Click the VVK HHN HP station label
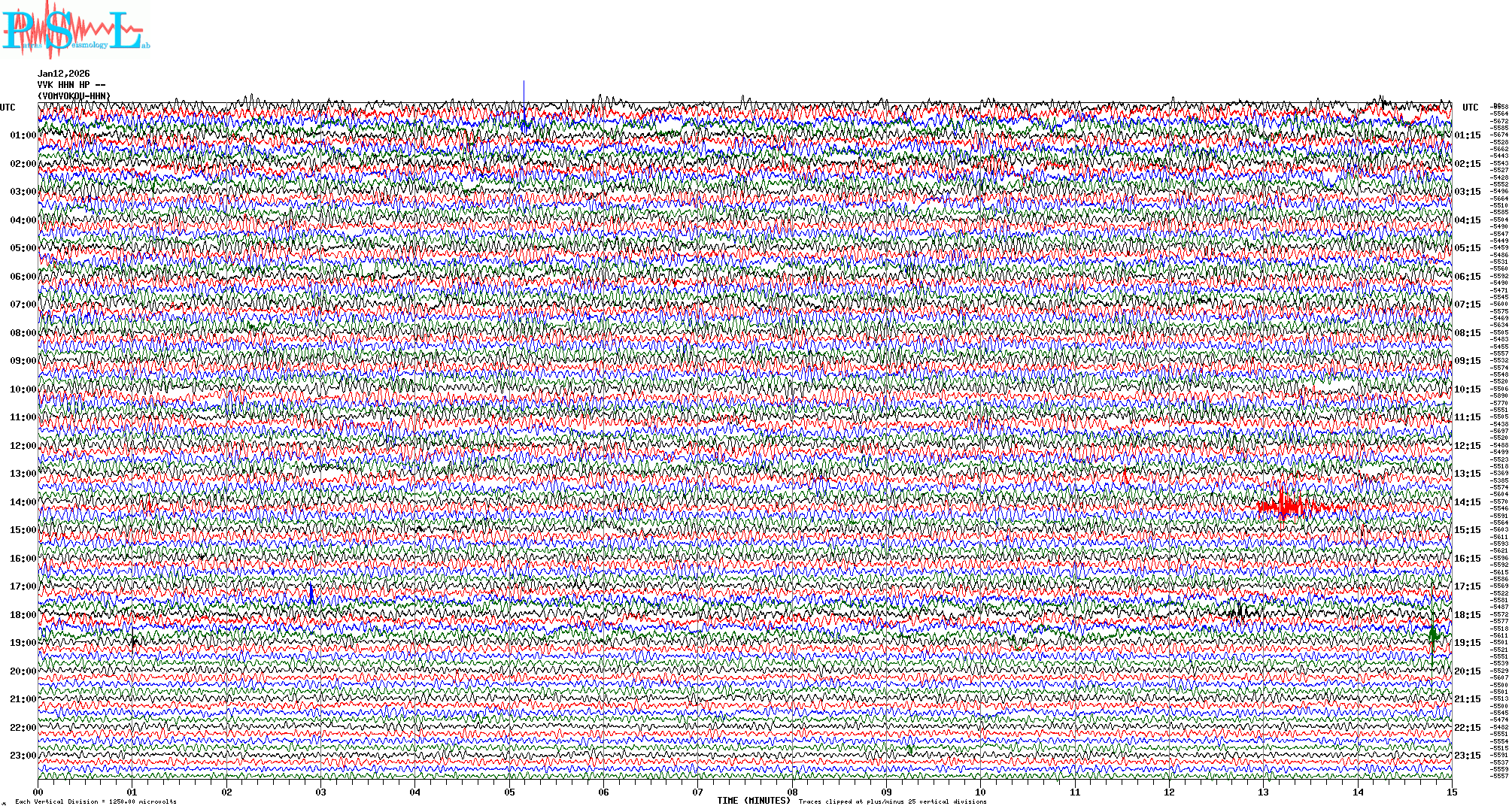The image size is (1512, 812). 71,85
